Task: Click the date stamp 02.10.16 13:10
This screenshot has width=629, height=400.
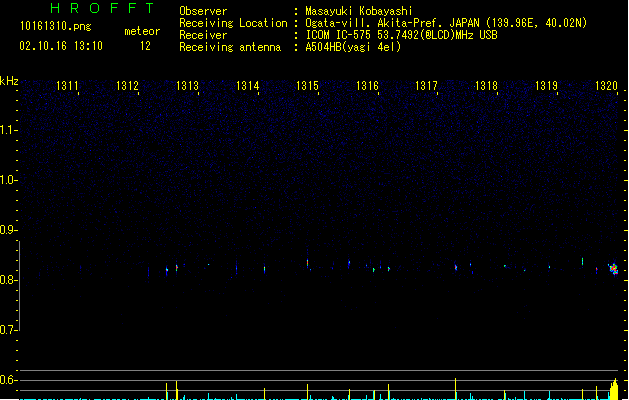Action: click(61, 46)
